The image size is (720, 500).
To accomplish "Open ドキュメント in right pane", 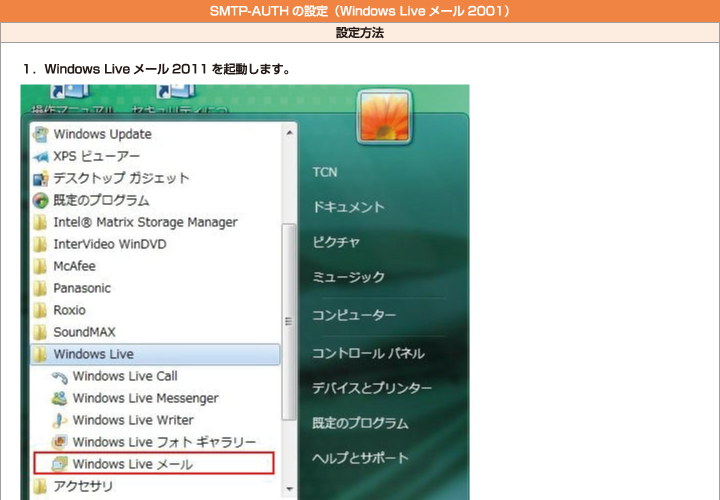I will pyautogui.click(x=349, y=207).
